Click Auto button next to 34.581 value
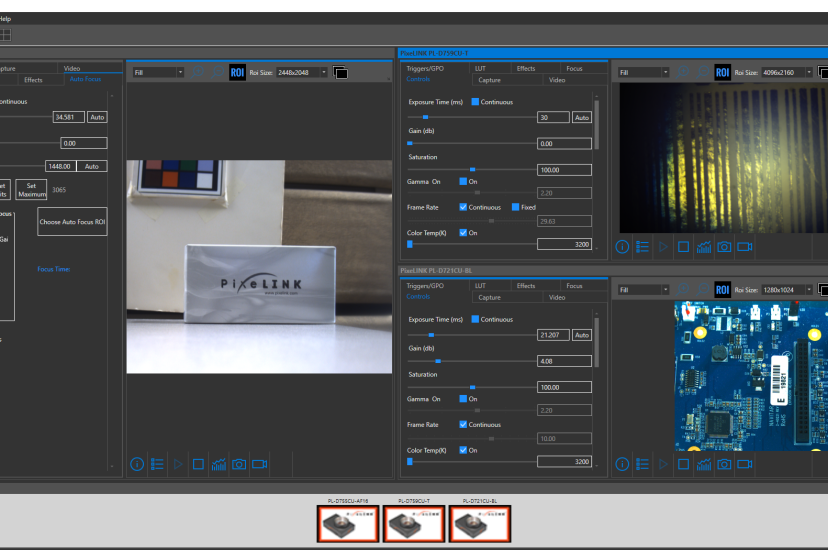 [x=97, y=117]
